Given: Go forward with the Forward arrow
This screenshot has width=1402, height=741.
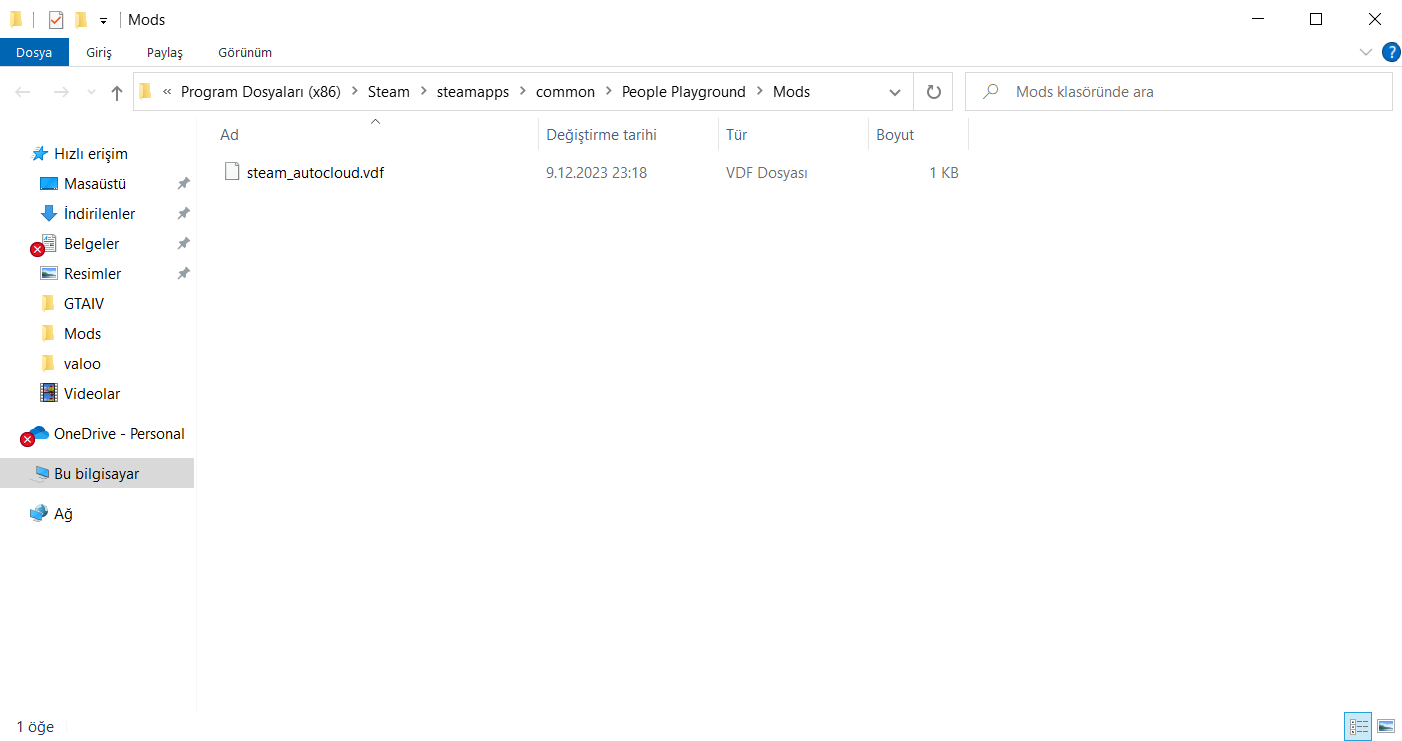Looking at the screenshot, I should tap(60, 92).
